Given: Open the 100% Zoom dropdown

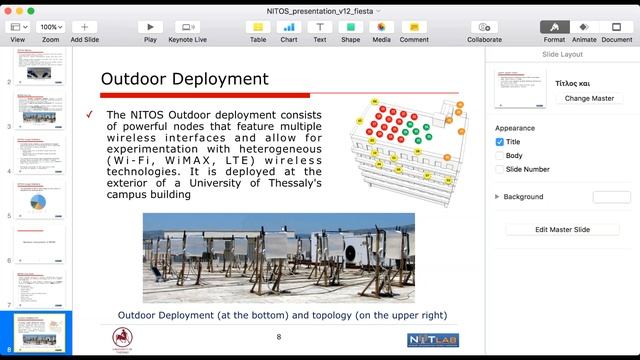Looking at the screenshot, I should pos(51,27).
